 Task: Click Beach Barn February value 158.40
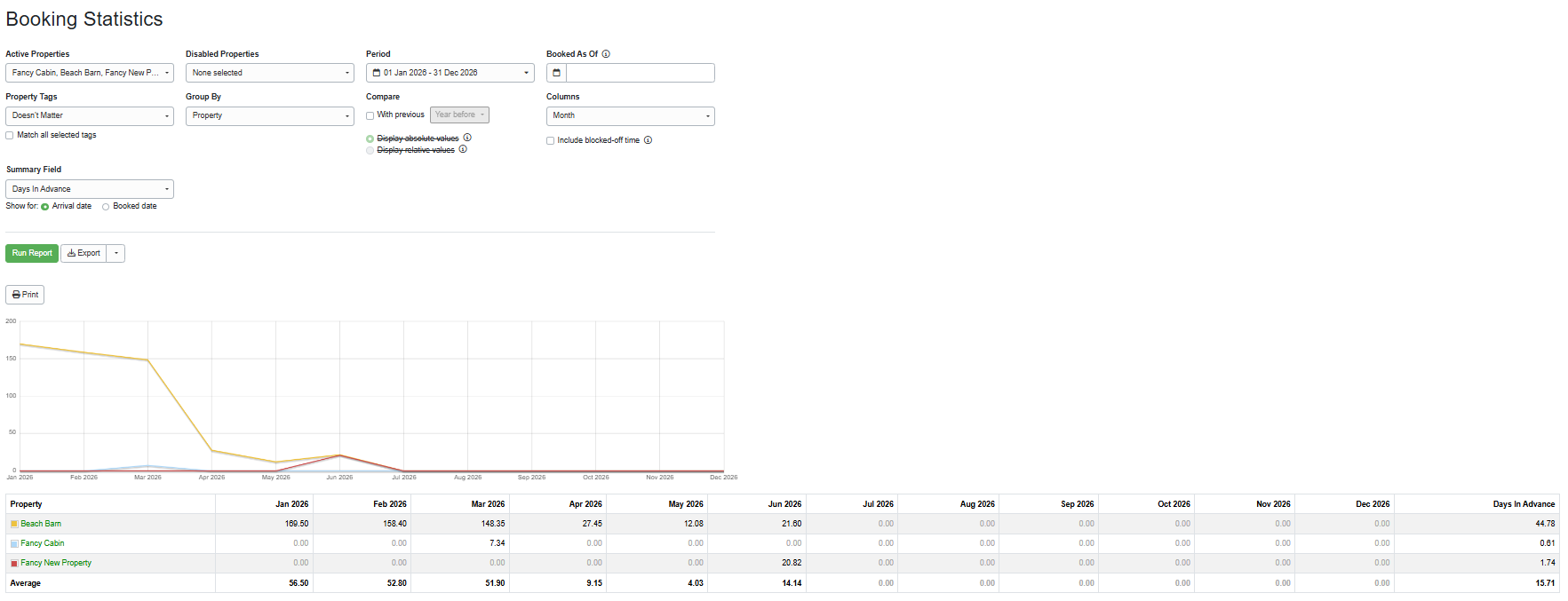(395, 524)
